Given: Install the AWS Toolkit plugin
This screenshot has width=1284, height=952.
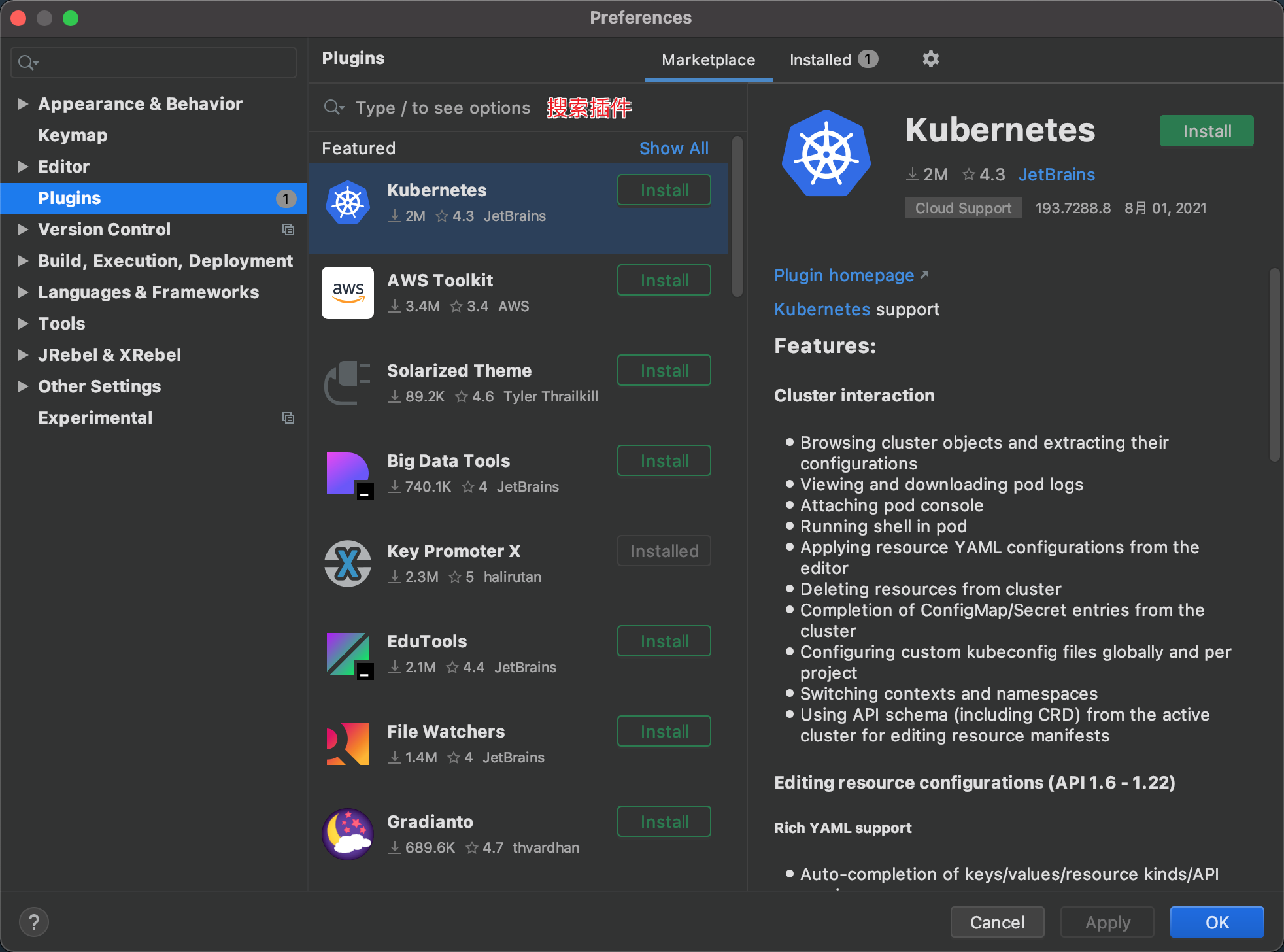Looking at the screenshot, I should [x=664, y=280].
